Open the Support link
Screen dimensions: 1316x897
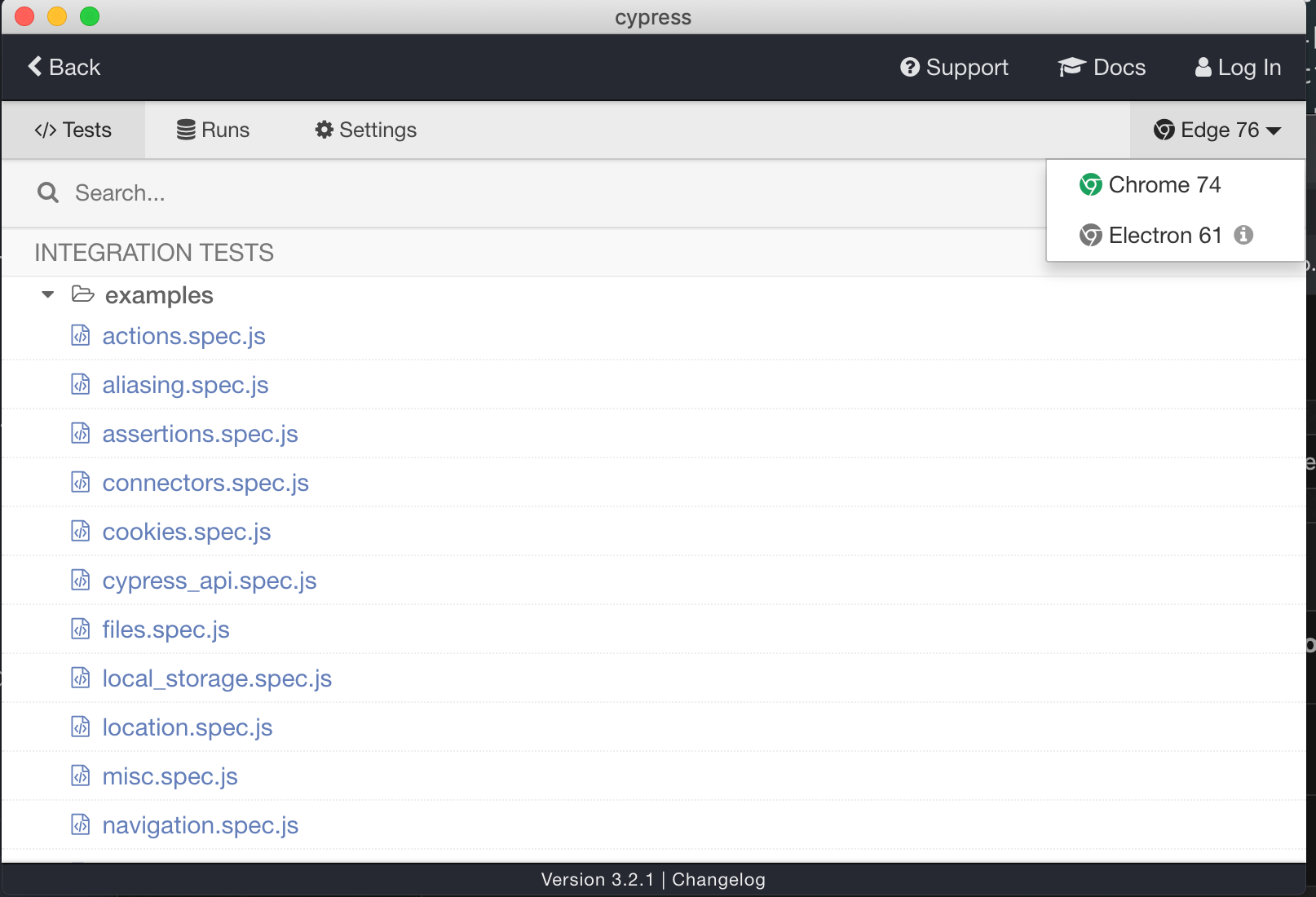954,67
